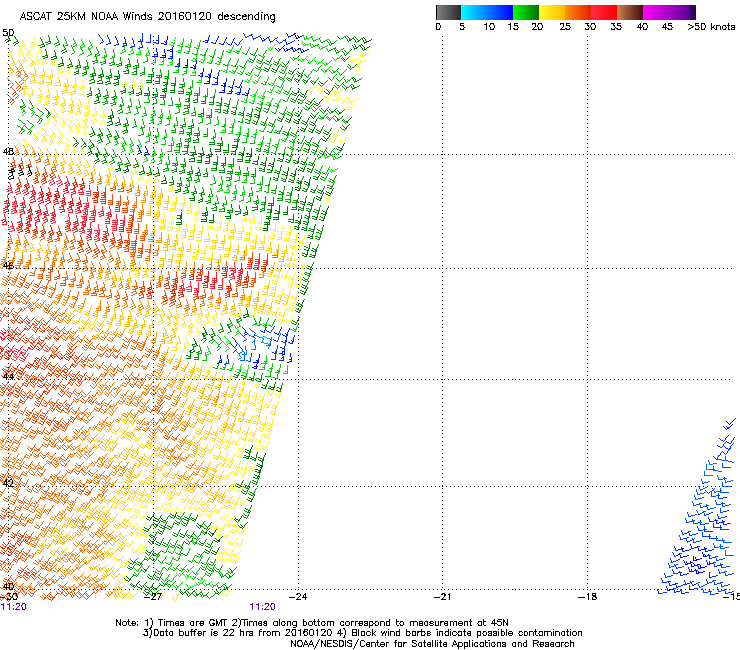This screenshot has height=650, width=740.
Task: Click the red 30-35 knots legend segment
Action: (x=604, y=12)
